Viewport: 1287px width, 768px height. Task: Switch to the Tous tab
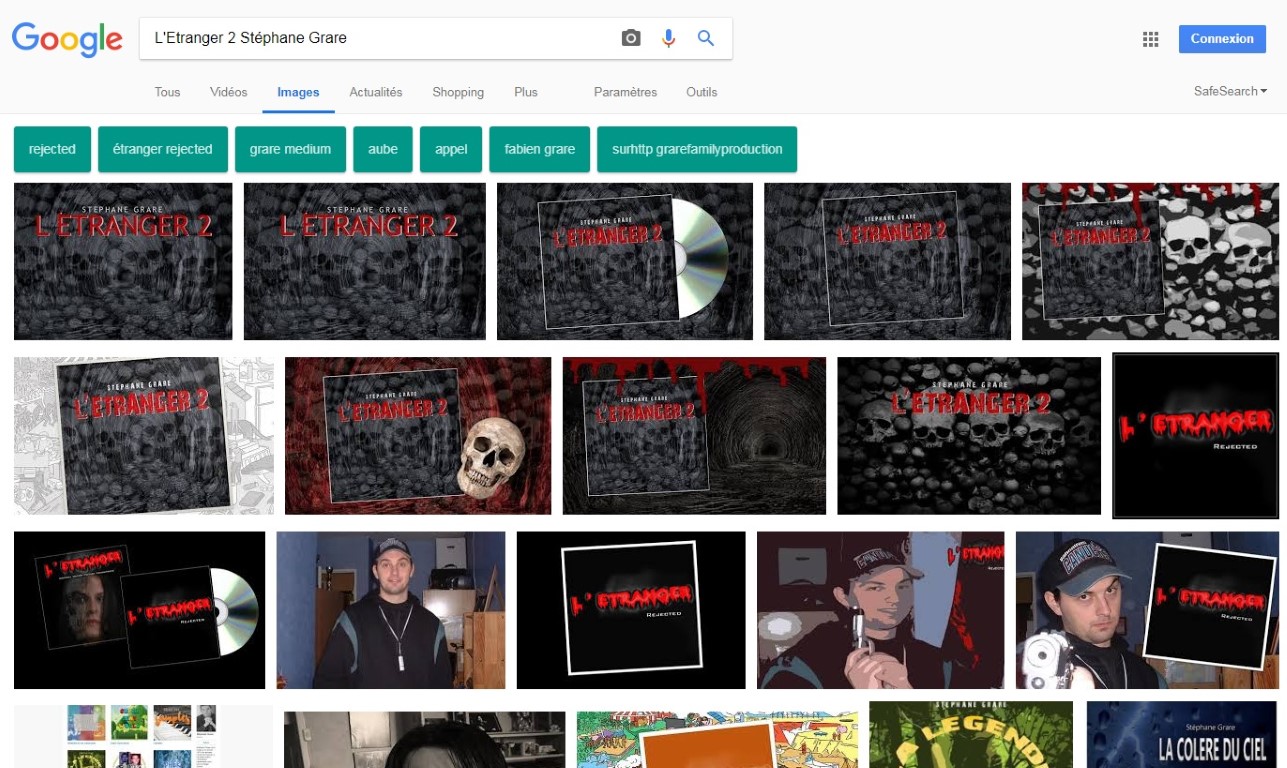tap(167, 92)
